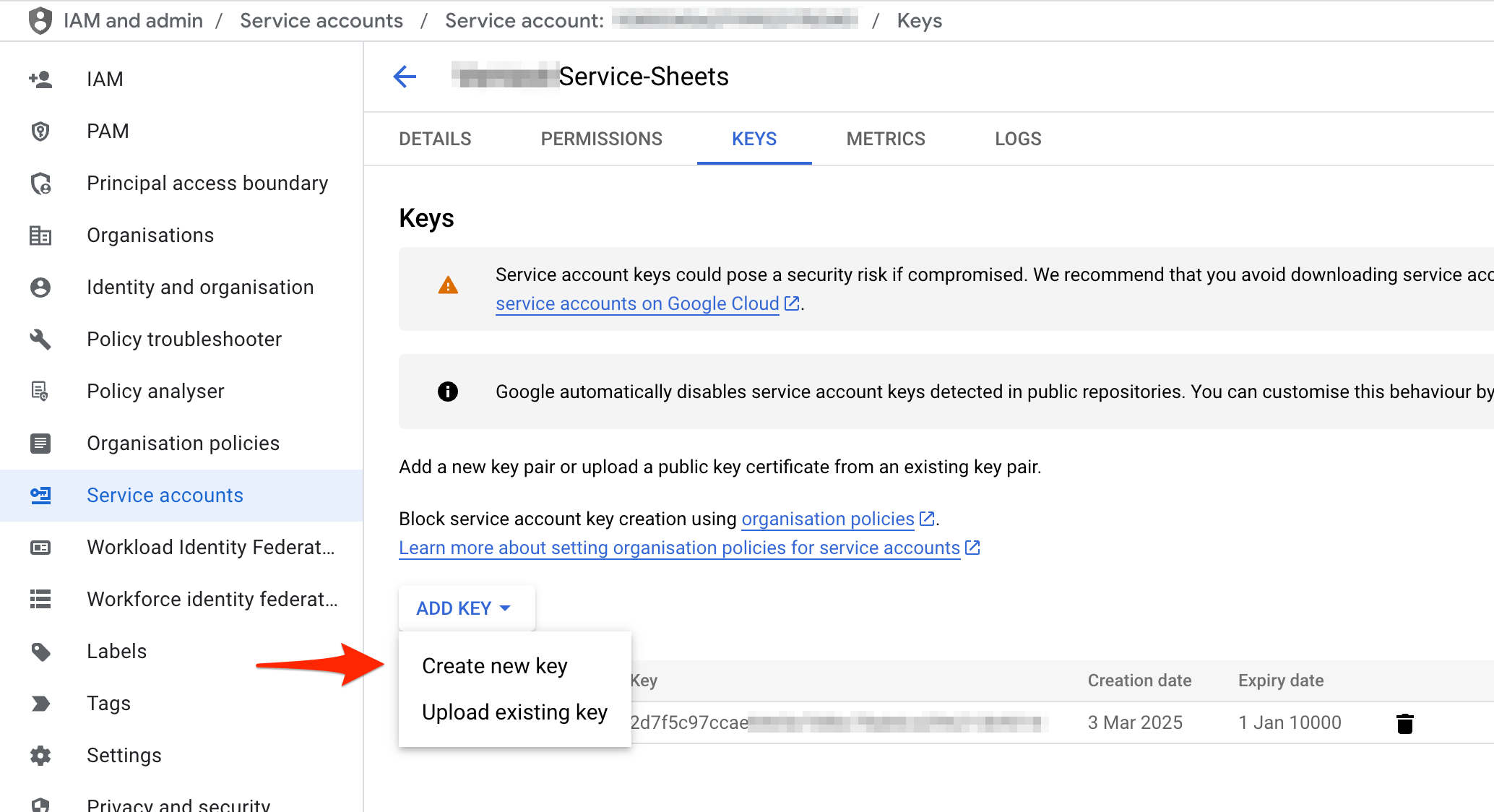Click the IAM person-add icon in sidebar
The height and width of the screenshot is (812, 1494).
tap(40, 79)
